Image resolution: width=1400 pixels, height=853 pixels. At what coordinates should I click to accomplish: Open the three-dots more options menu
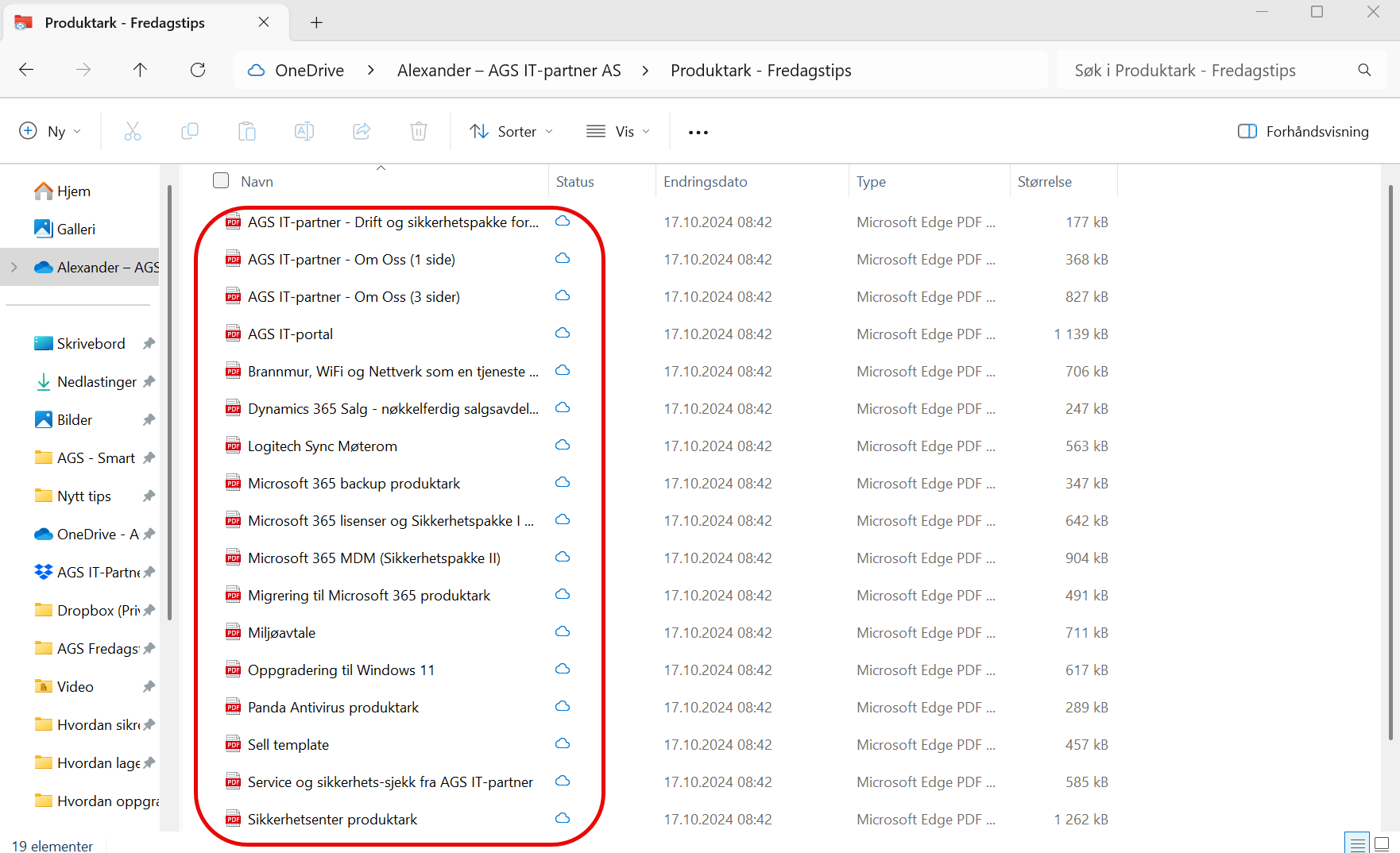click(x=698, y=132)
